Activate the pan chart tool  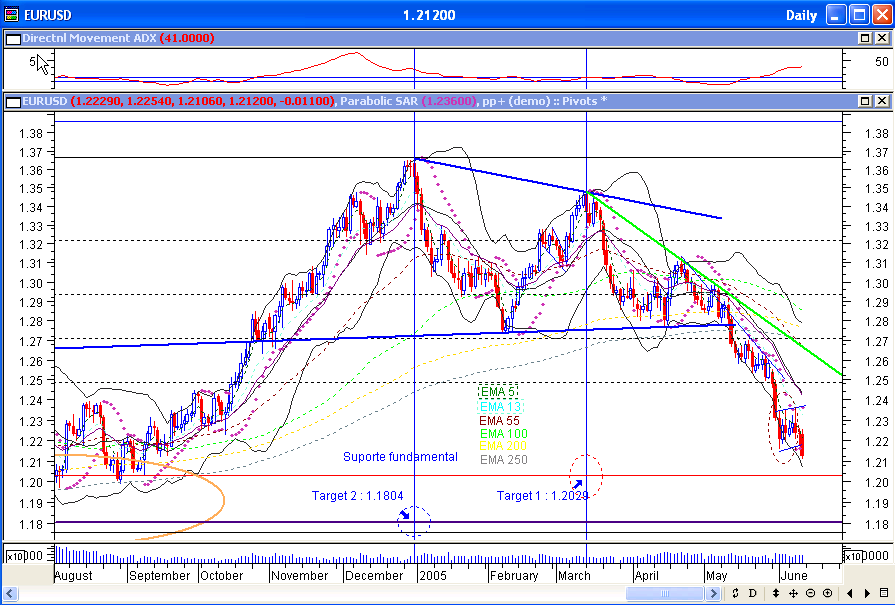click(x=792, y=593)
